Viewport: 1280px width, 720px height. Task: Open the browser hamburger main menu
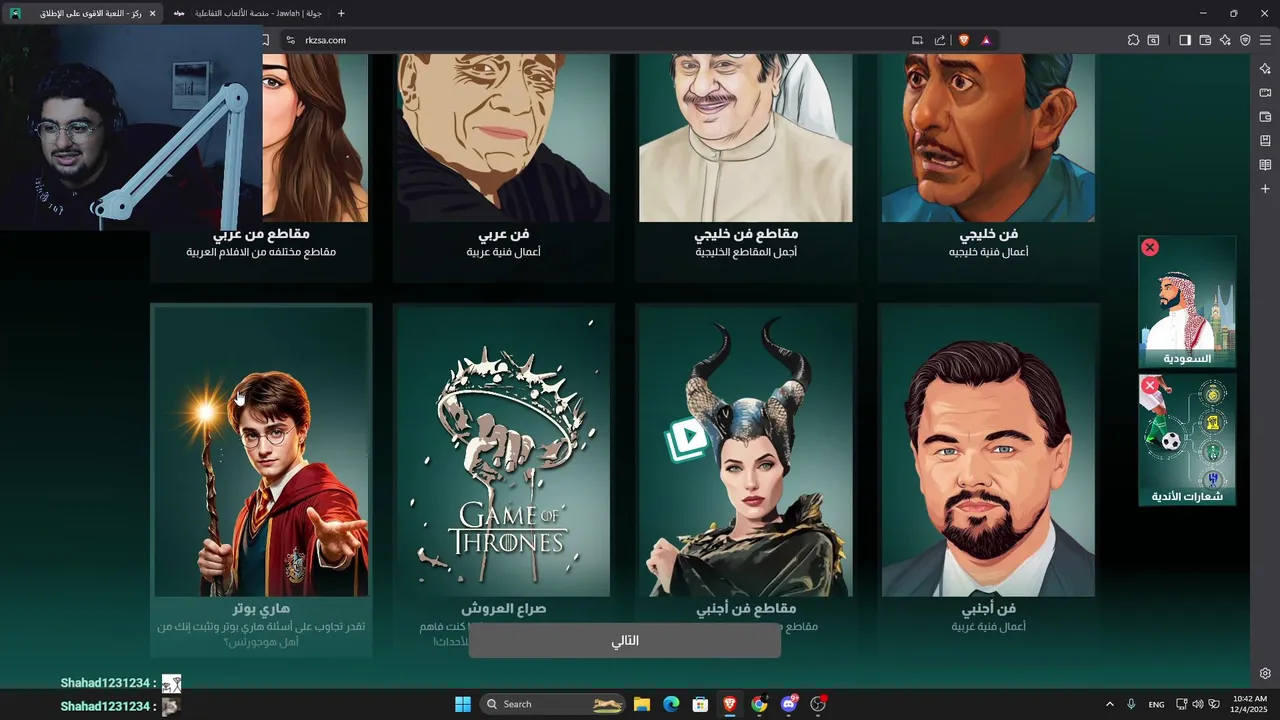(x=1265, y=40)
